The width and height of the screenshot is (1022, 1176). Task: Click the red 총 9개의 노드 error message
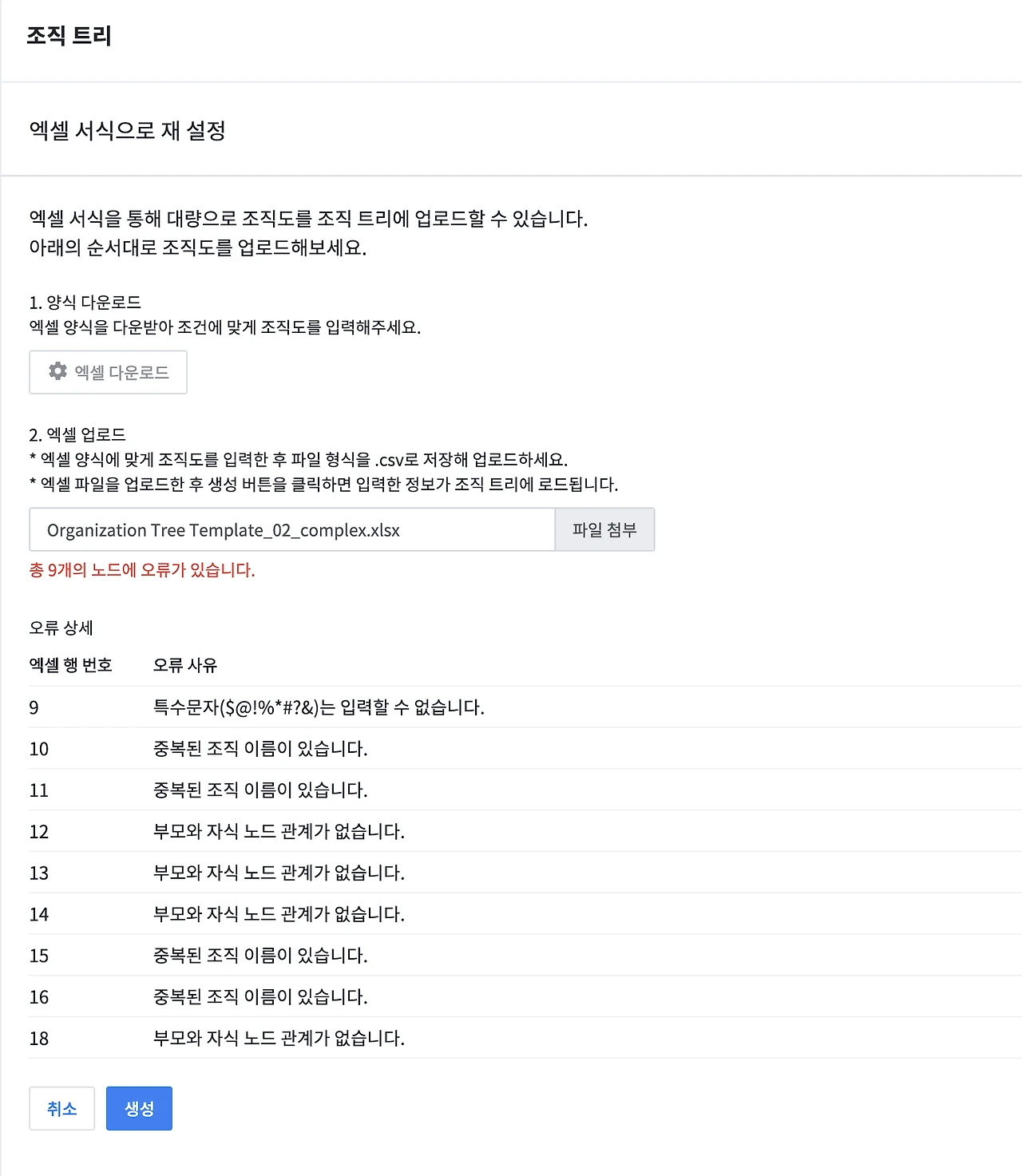[x=142, y=570]
